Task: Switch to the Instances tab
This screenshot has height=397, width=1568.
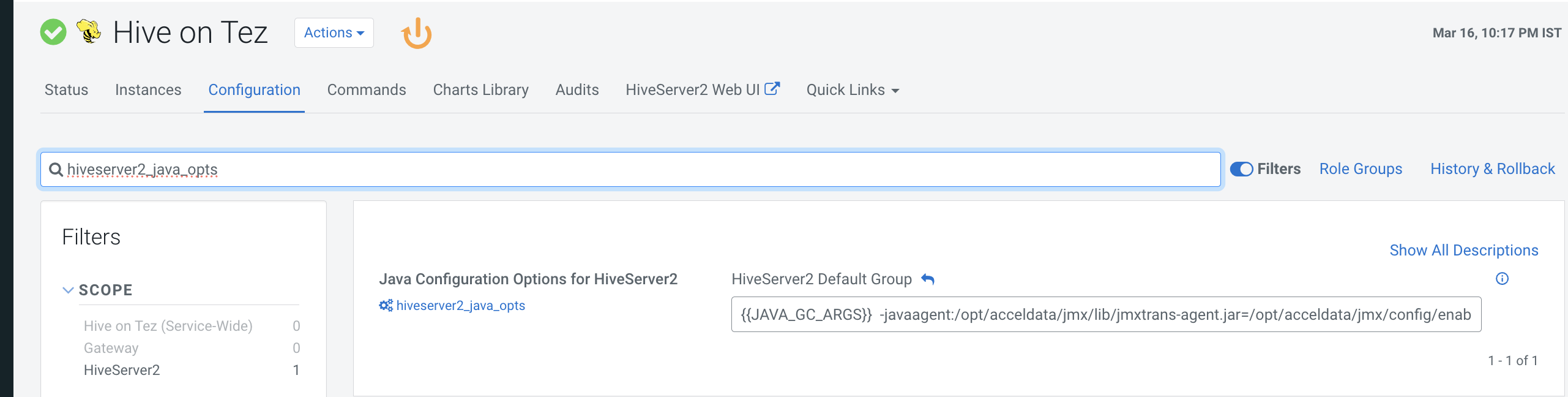Action: (x=148, y=90)
